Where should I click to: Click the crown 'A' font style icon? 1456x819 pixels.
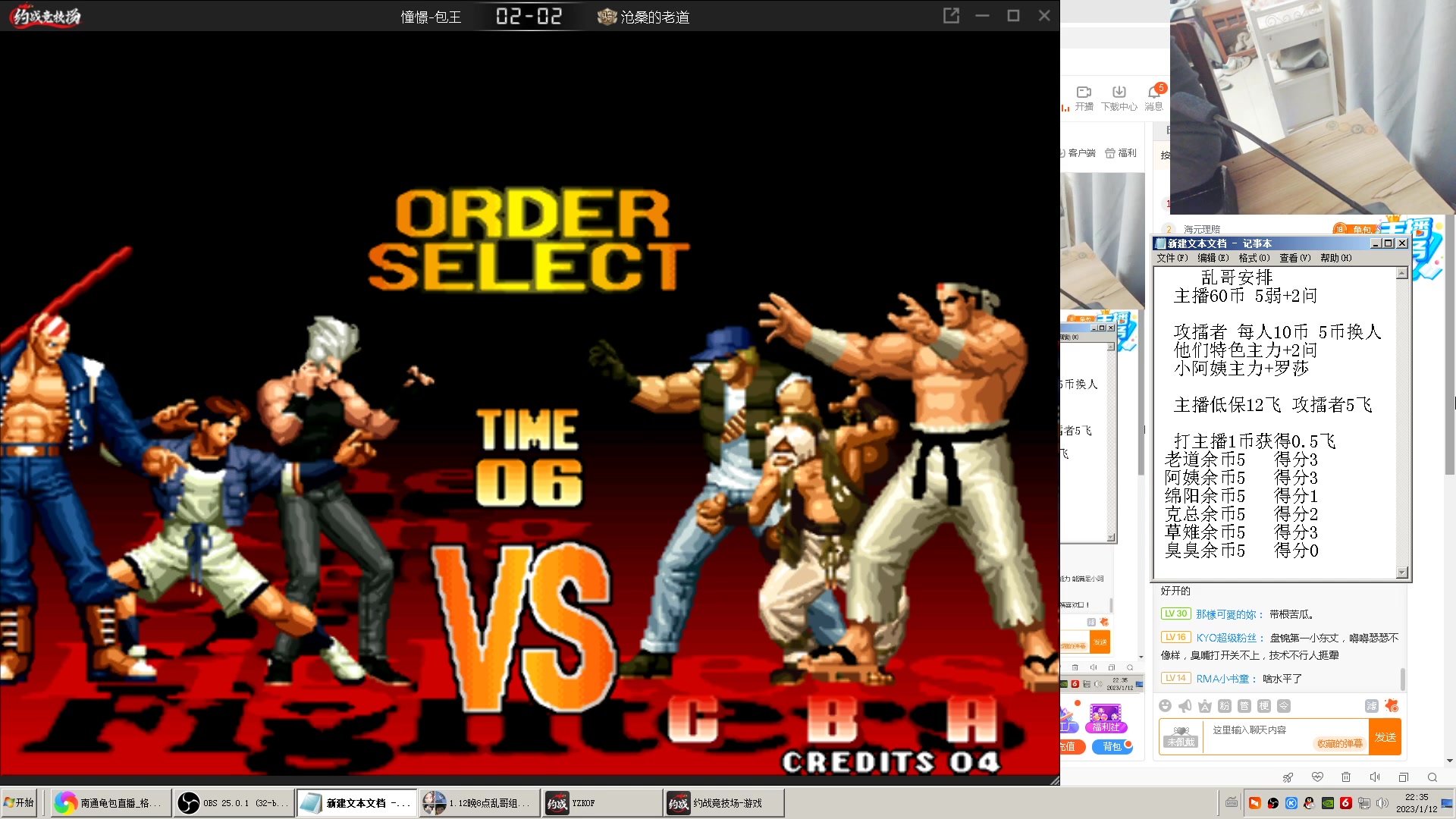point(1205,706)
